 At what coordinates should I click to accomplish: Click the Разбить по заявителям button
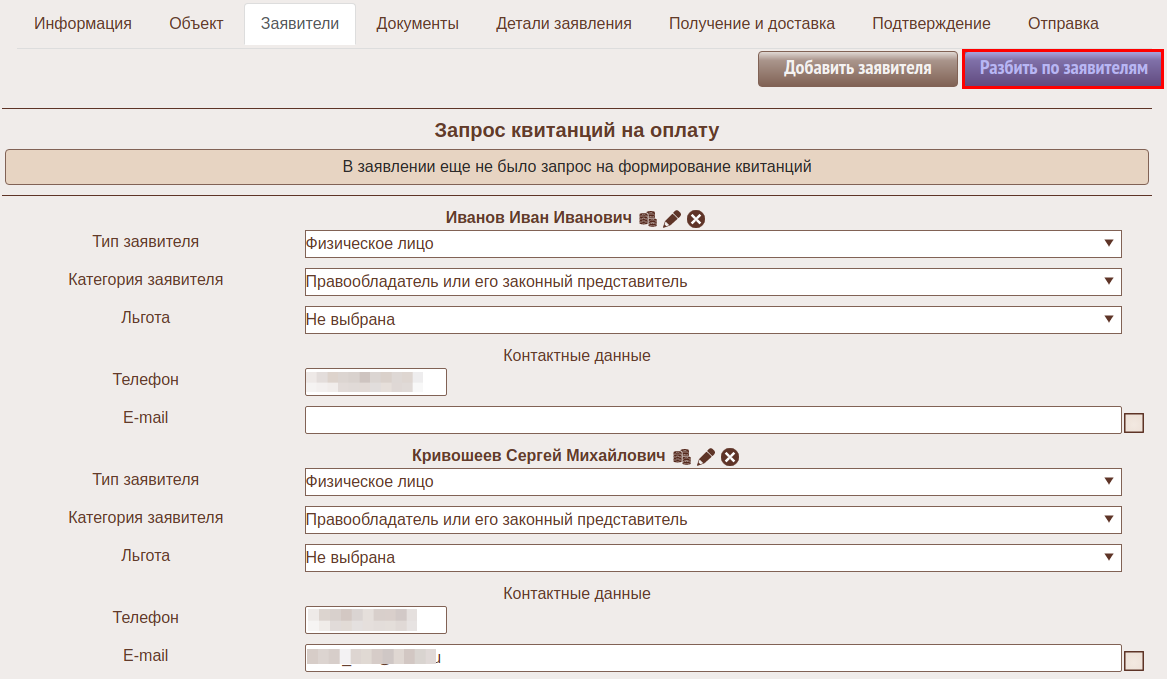[1063, 69]
